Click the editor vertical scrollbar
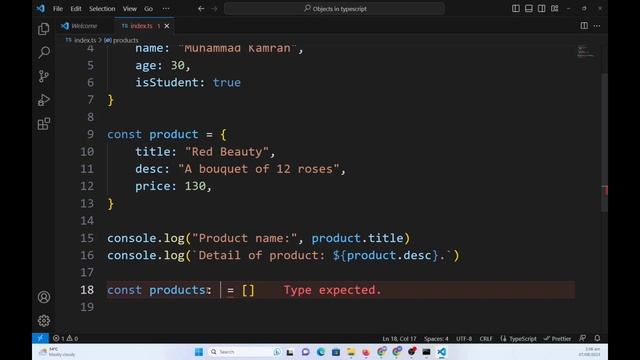640x360 pixels. click(604, 143)
